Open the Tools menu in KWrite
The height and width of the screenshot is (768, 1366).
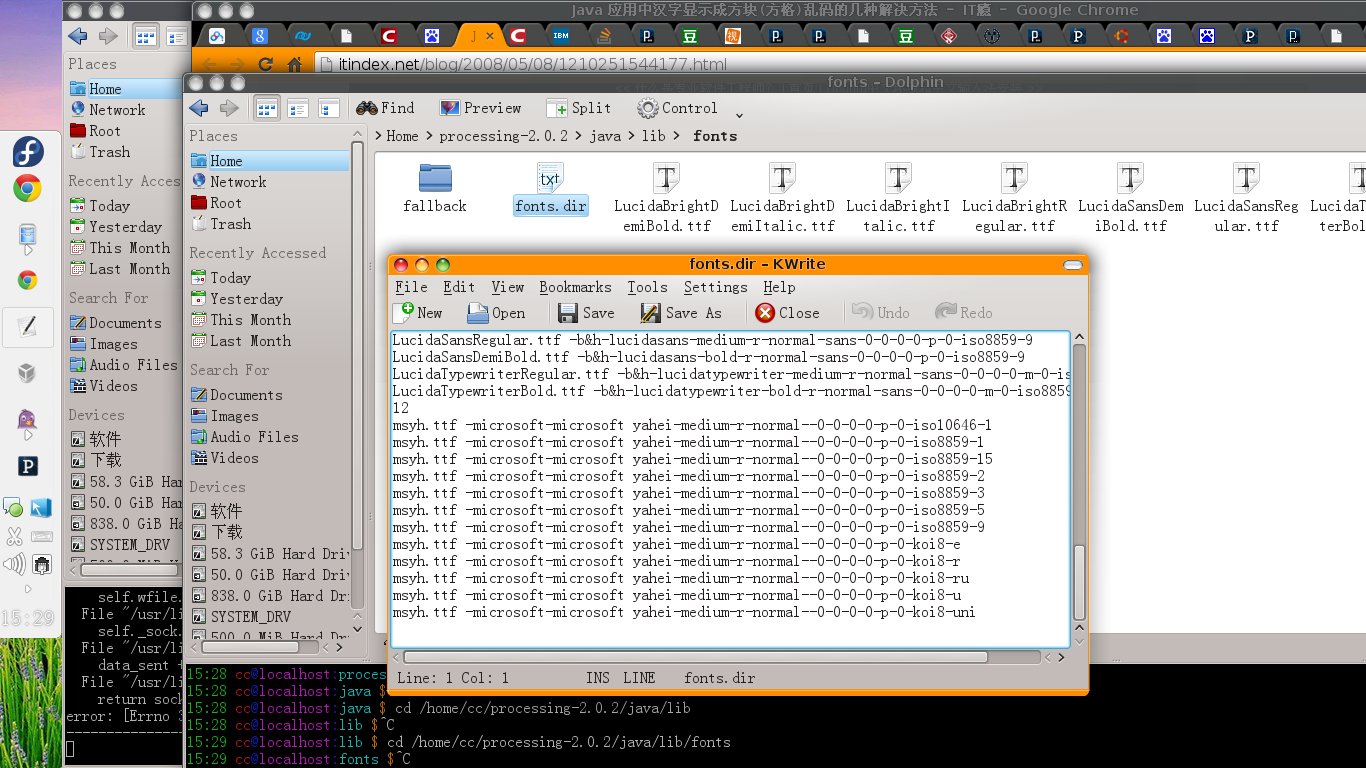[x=647, y=287]
